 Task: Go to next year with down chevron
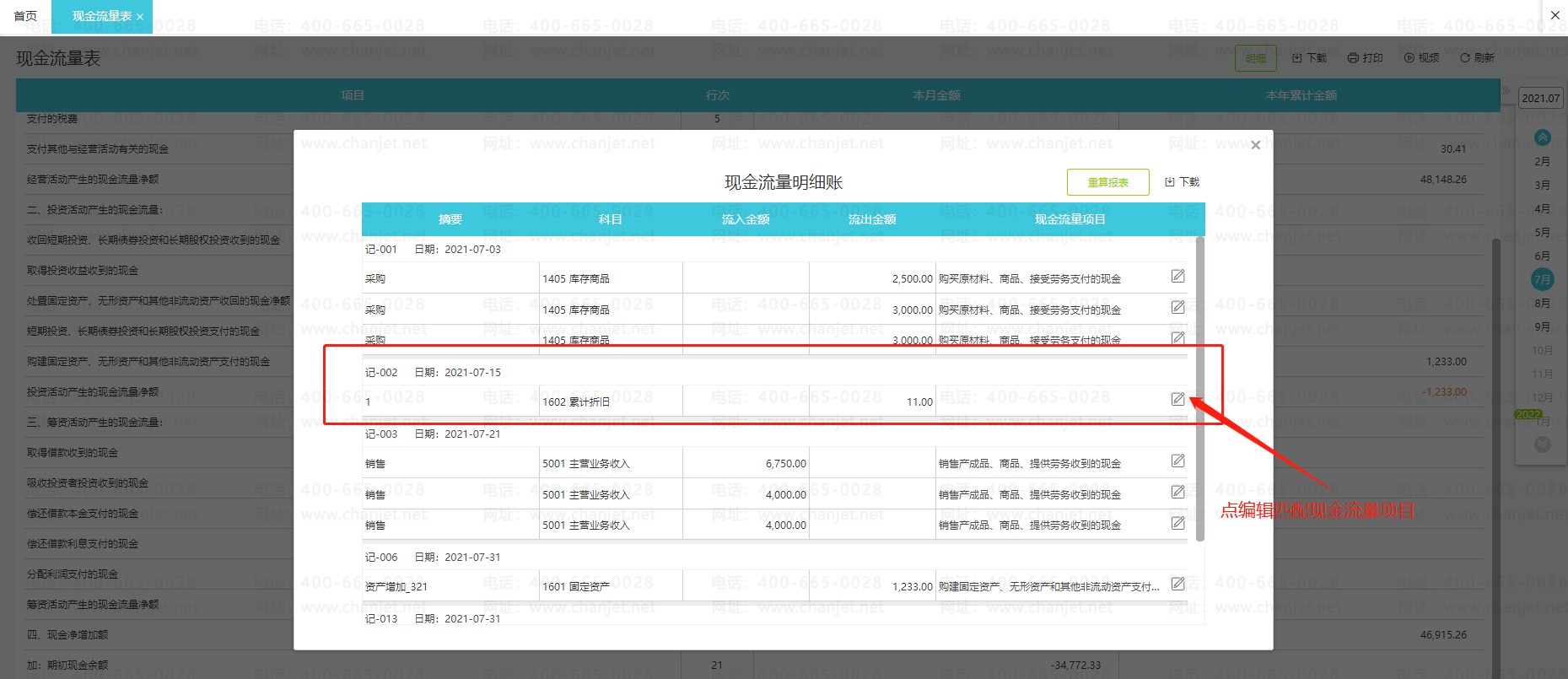(1542, 445)
